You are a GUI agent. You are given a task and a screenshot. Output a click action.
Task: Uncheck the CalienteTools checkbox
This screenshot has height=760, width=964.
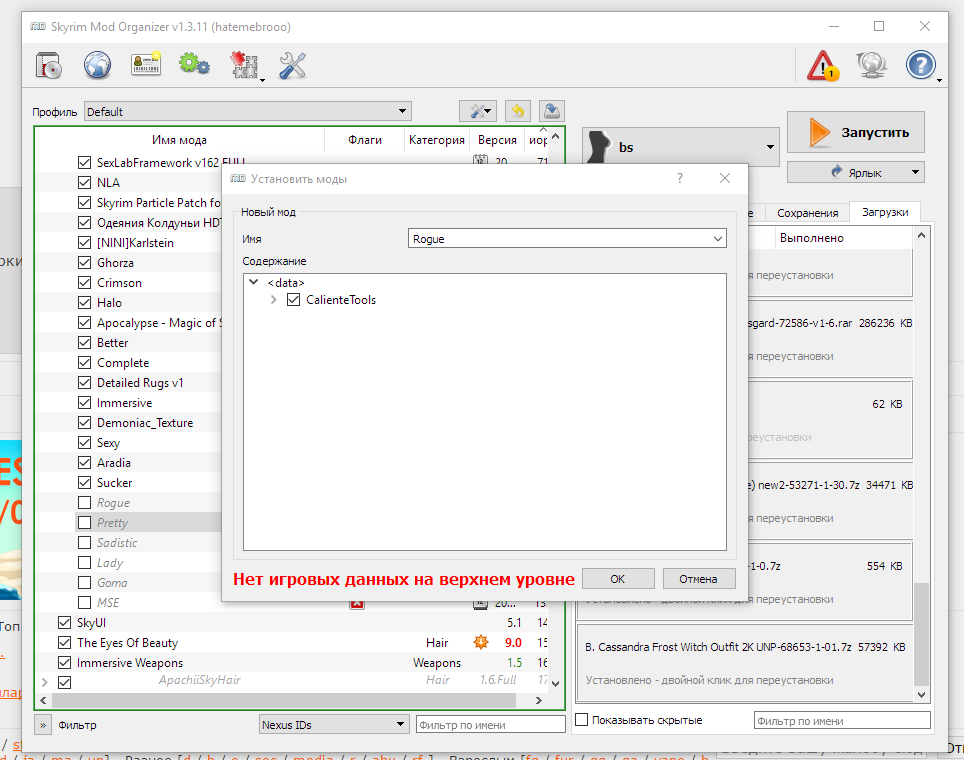[293, 300]
